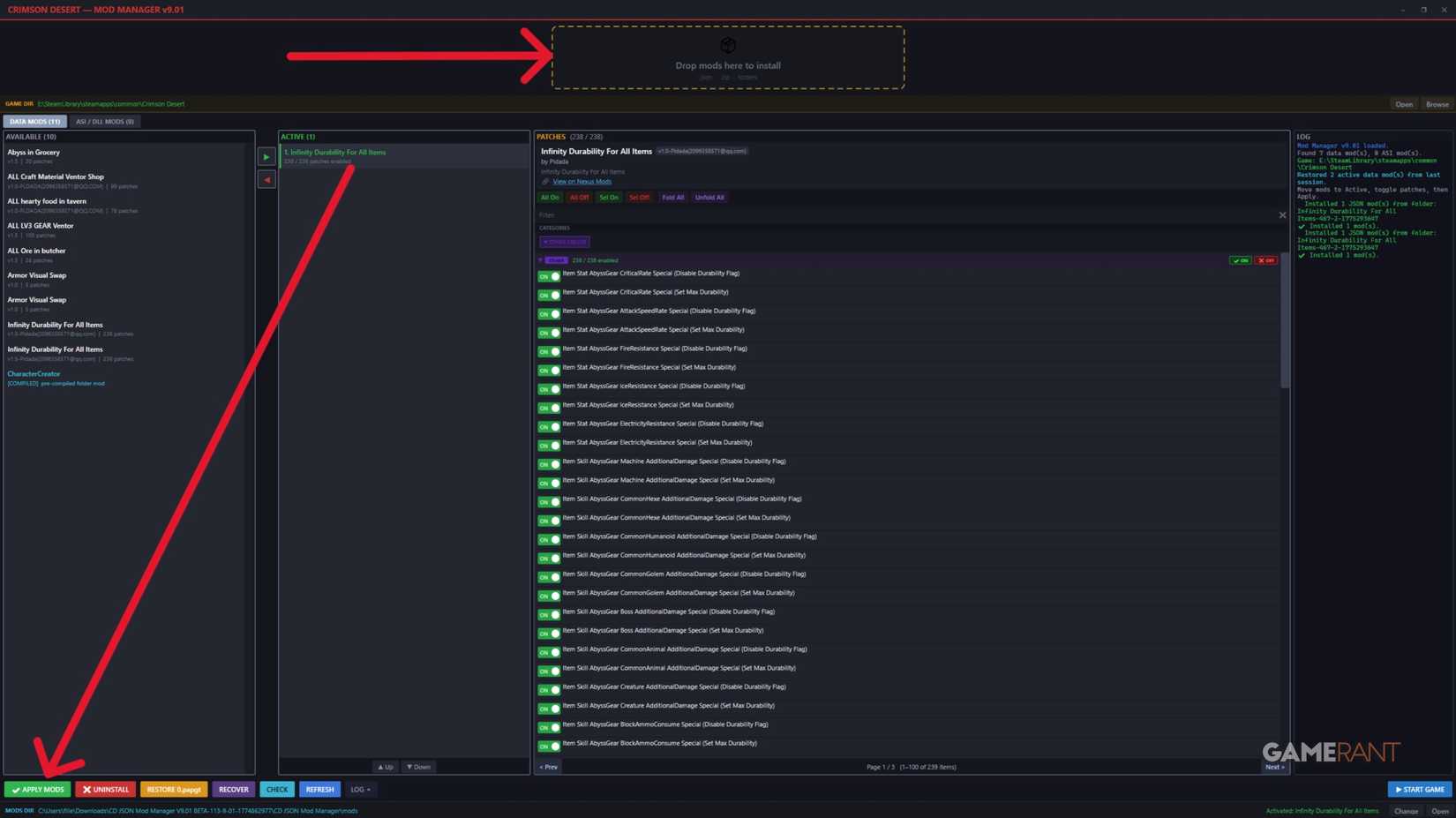Open game directory with top Open button
This screenshot has height=818, width=1456.
(1404, 104)
